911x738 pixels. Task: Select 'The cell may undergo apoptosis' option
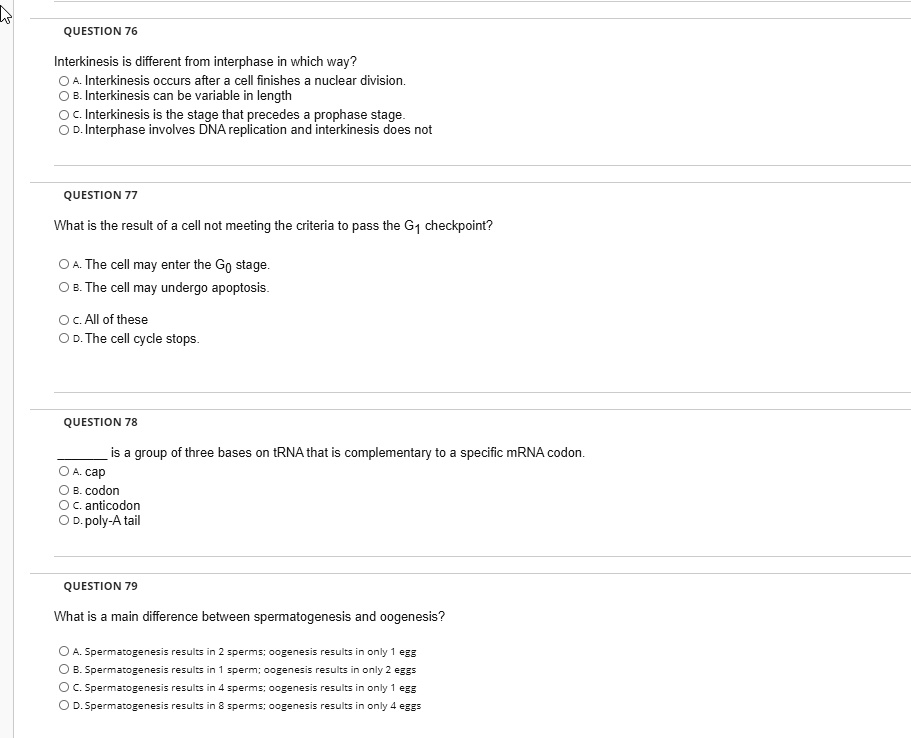pos(64,288)
